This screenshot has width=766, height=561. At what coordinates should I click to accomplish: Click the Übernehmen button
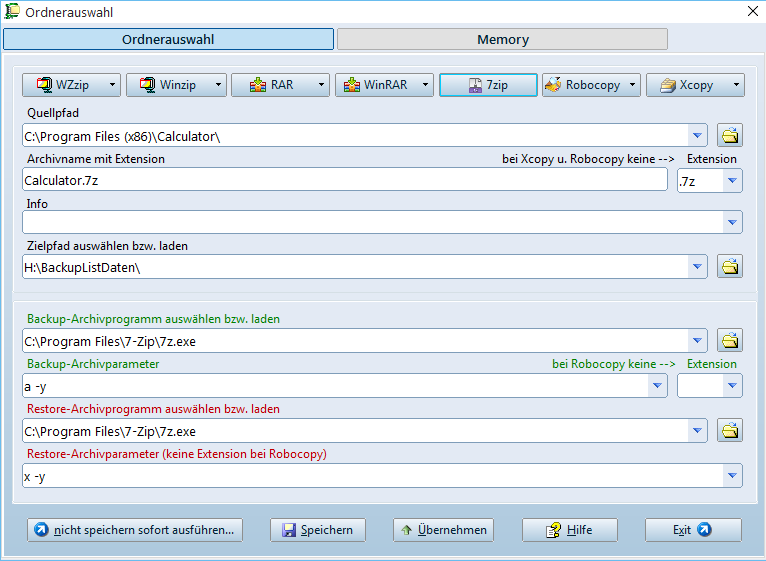point(443,530)
